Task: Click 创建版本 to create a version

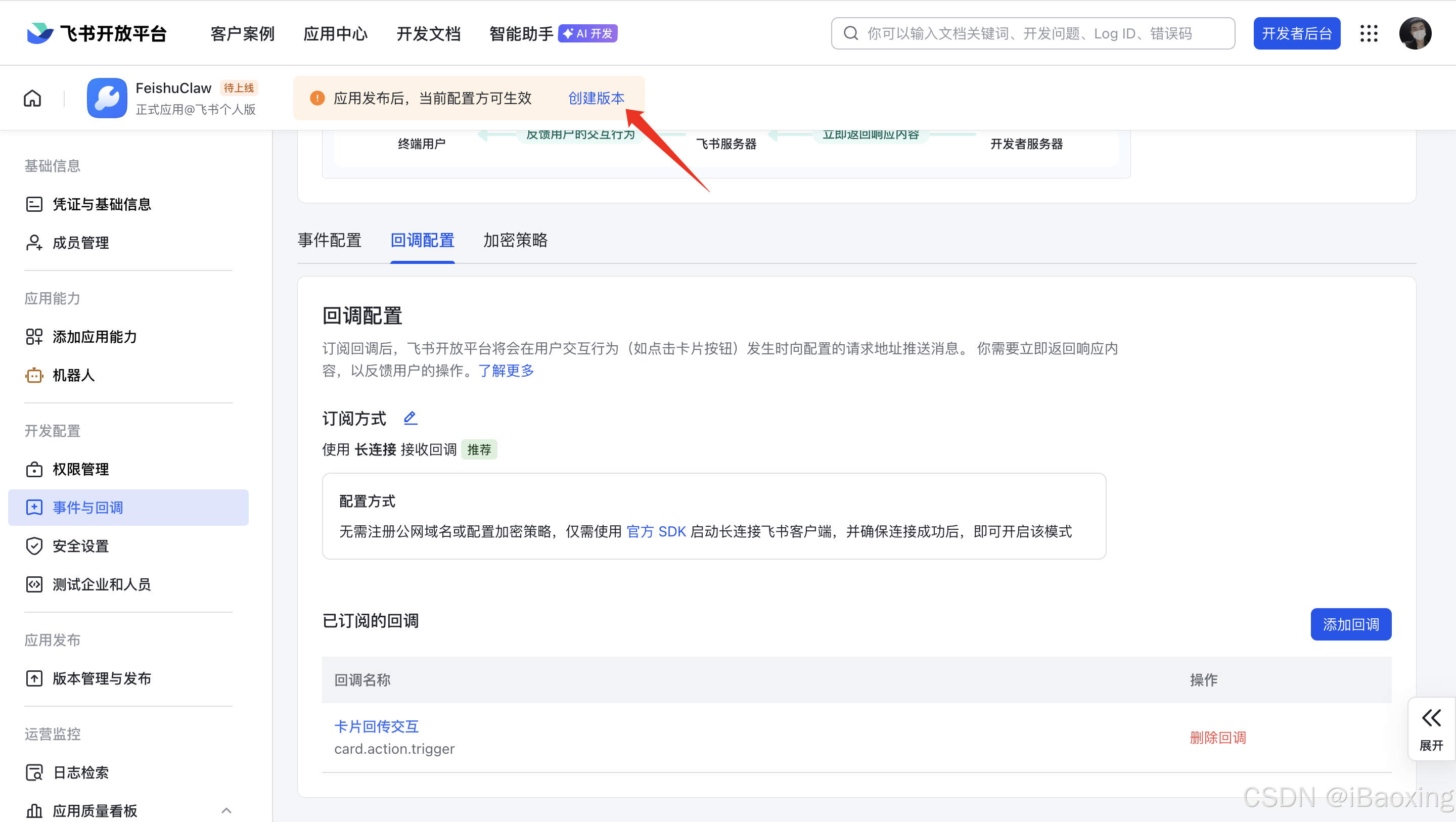Action: (x=597, y=98)
